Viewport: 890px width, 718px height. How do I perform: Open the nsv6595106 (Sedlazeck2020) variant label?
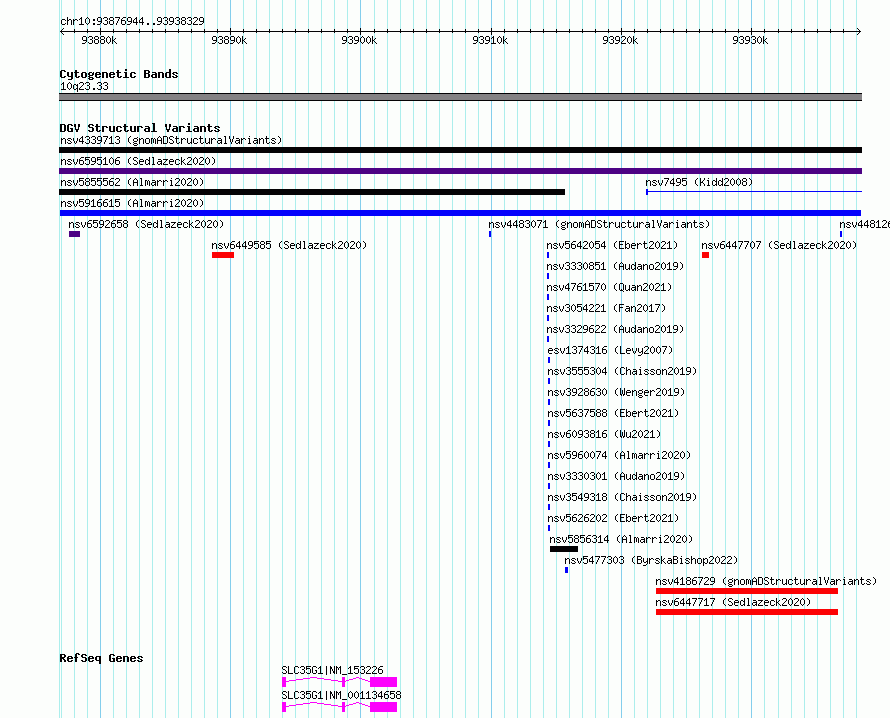click(138, 161)
